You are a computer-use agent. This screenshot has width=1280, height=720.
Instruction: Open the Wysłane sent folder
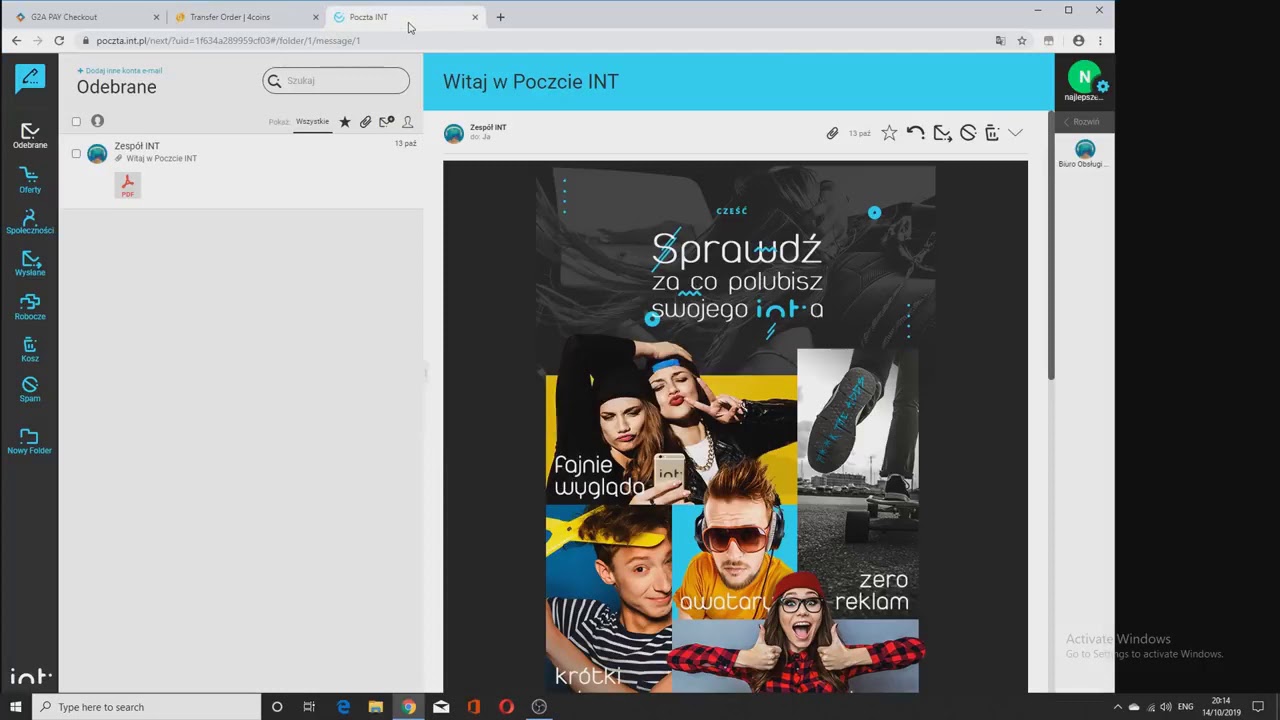pyautogui.click(x=30, y=264)
